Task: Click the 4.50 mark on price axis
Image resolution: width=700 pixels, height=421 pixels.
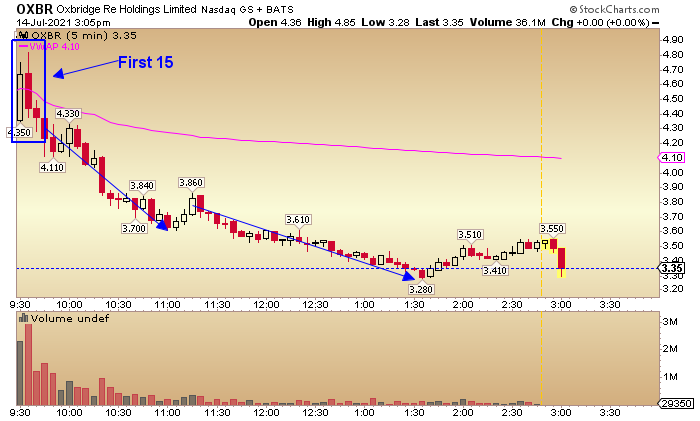Action: pos(673,99)
